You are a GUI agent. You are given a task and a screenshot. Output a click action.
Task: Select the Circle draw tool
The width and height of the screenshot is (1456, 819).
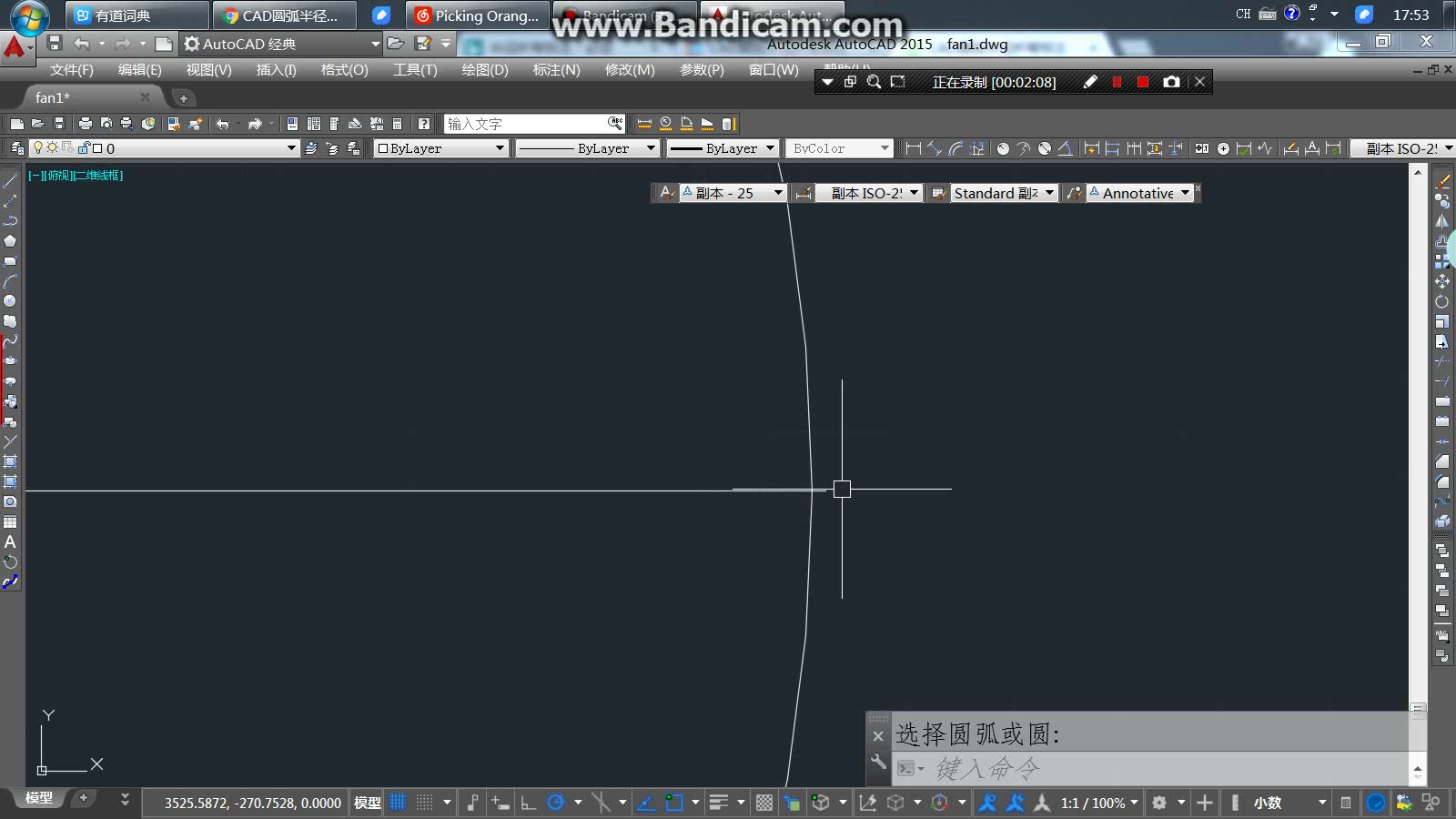(x=10, y=301)
